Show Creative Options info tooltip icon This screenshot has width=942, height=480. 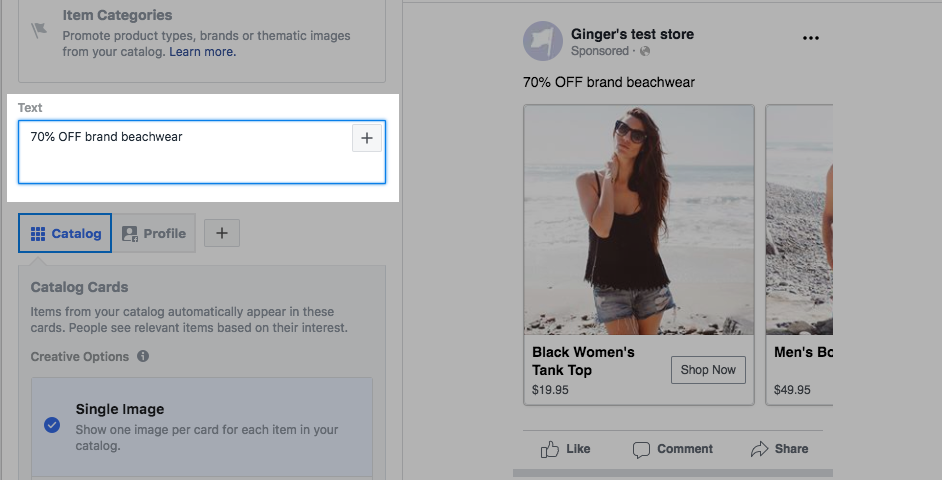tap(143, 357)
